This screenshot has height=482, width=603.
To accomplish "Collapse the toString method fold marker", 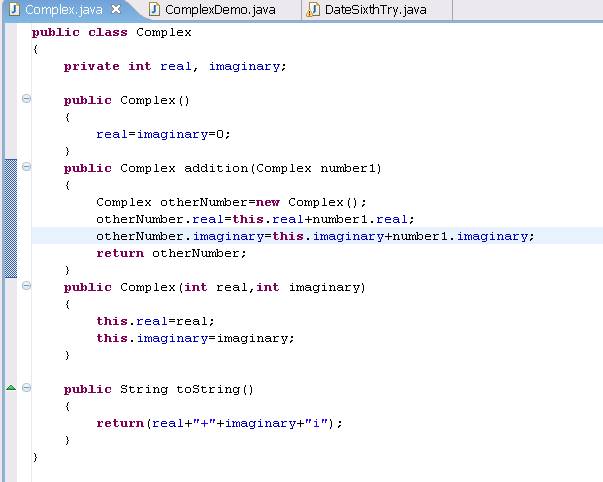I will pyautogui.click(x=26, y=387).
